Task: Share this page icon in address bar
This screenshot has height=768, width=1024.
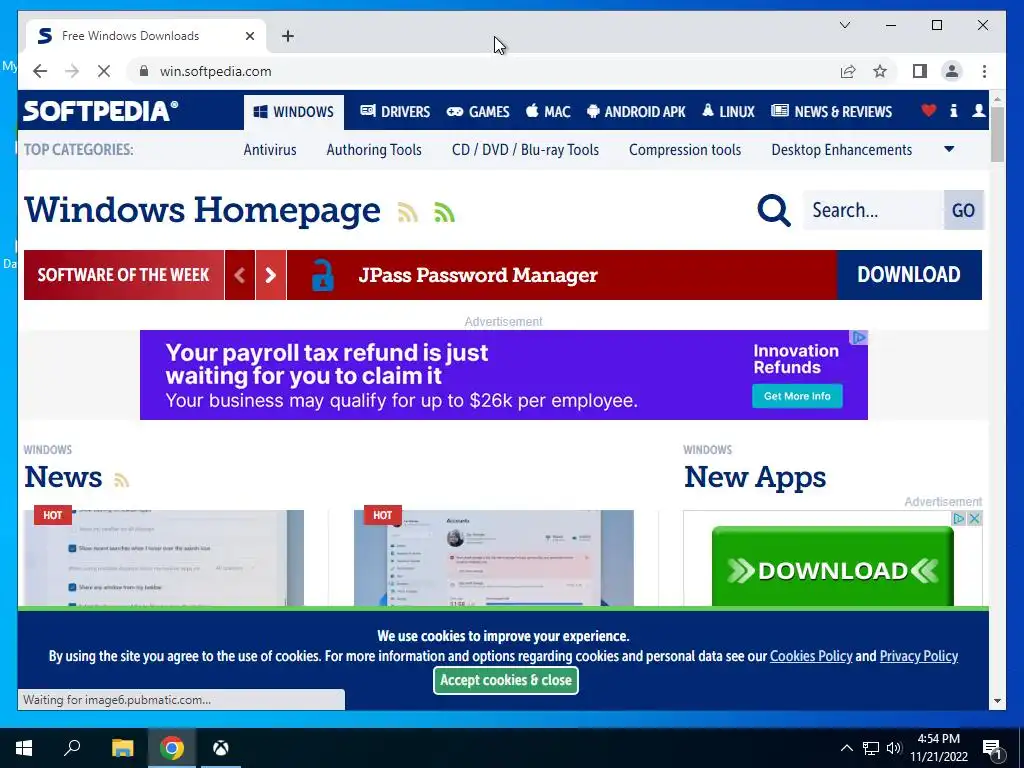Action: [848, 71]
